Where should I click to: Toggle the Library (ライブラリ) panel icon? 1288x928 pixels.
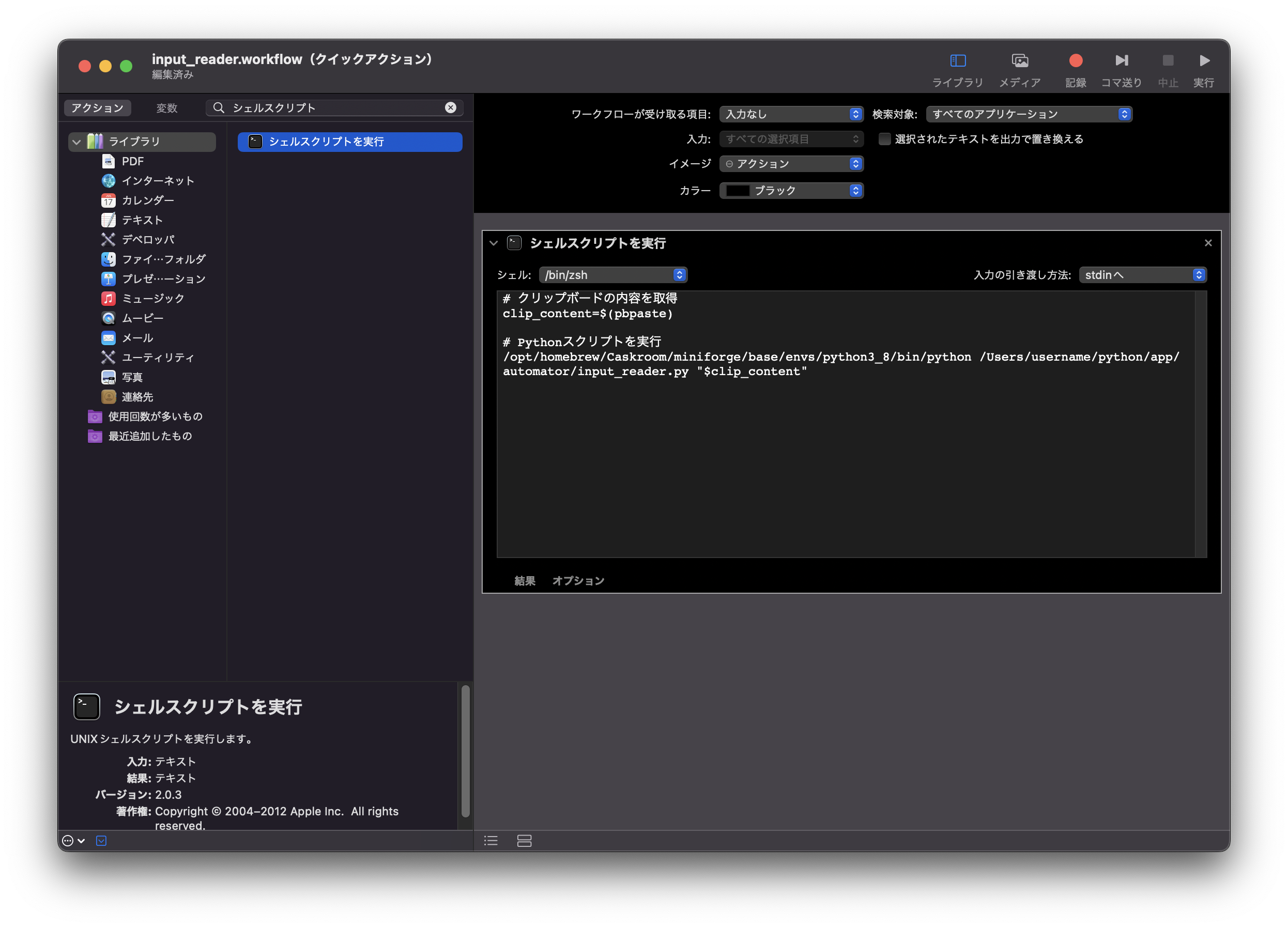pos(958,61)
